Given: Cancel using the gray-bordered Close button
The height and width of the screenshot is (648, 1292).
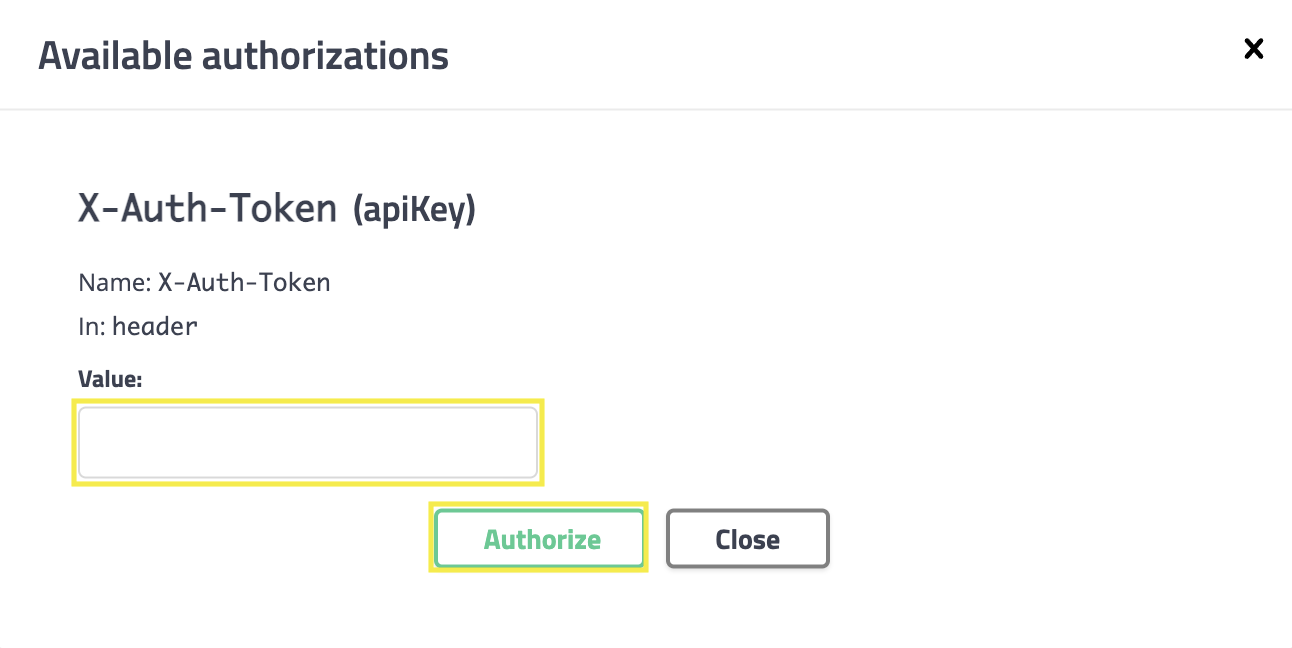Looking at the screenshot, I should (x=748, y=539).
